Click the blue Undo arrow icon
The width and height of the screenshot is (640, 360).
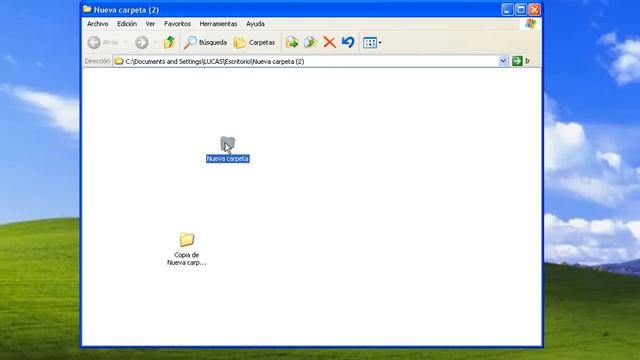point(348,42)
